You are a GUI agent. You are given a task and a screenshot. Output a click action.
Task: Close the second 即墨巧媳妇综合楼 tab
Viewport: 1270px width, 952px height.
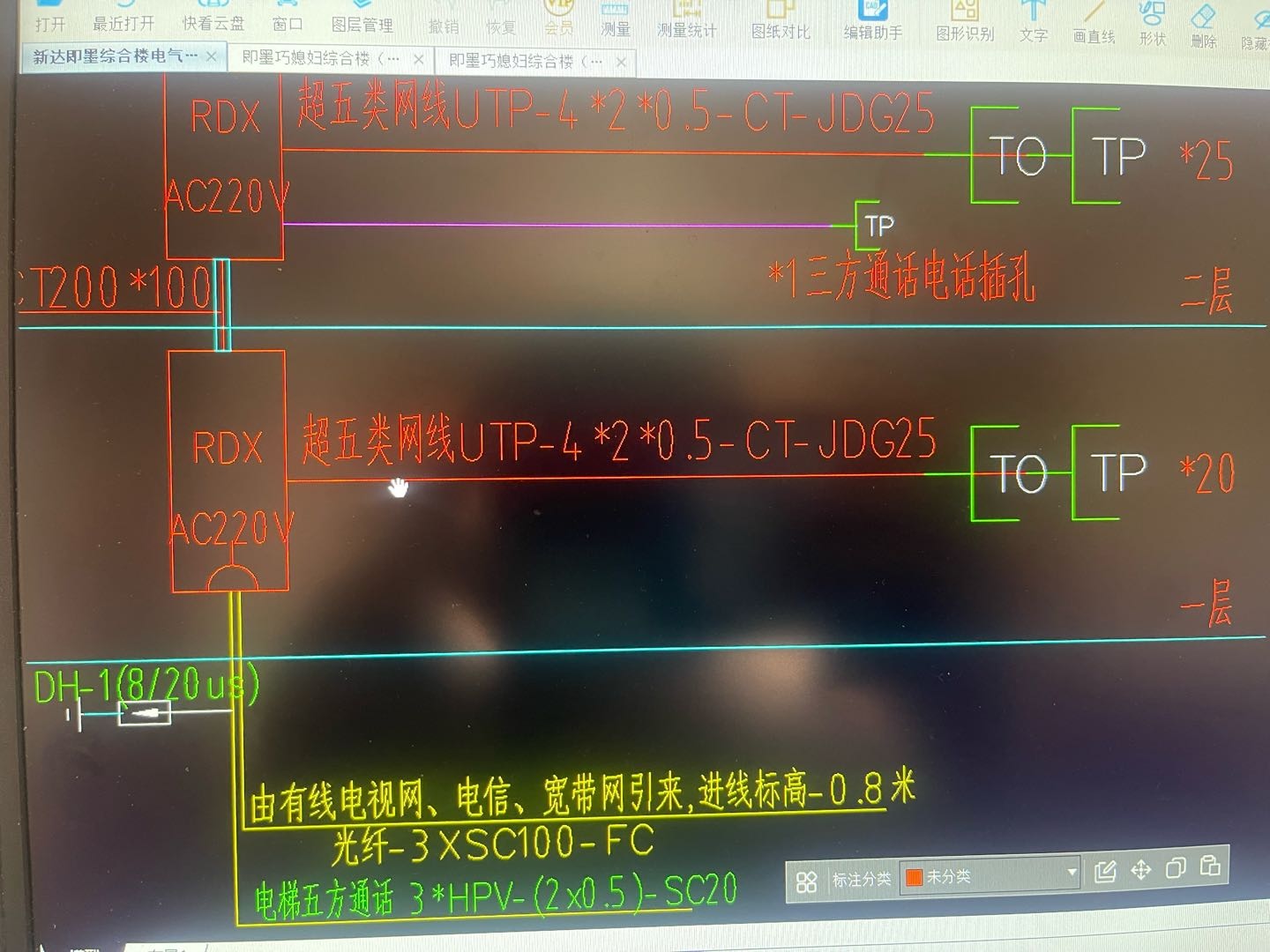(418, 59)
